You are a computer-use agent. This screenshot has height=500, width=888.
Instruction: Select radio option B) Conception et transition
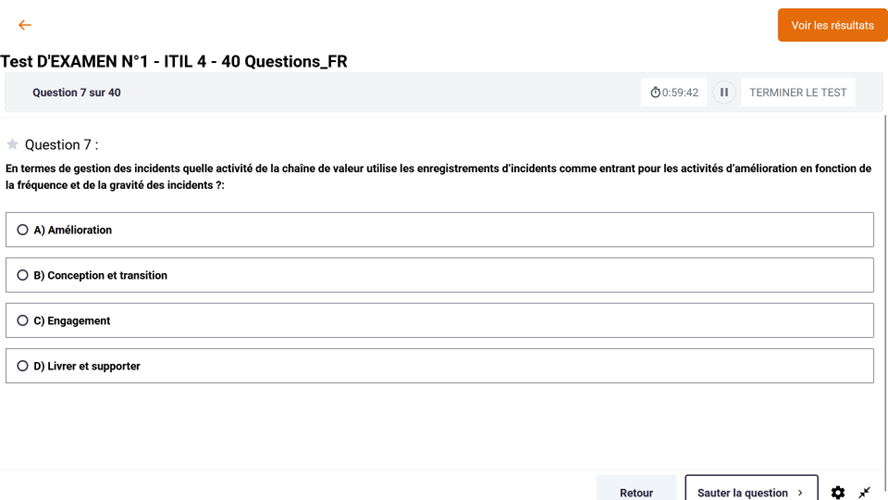coord(22,275)
